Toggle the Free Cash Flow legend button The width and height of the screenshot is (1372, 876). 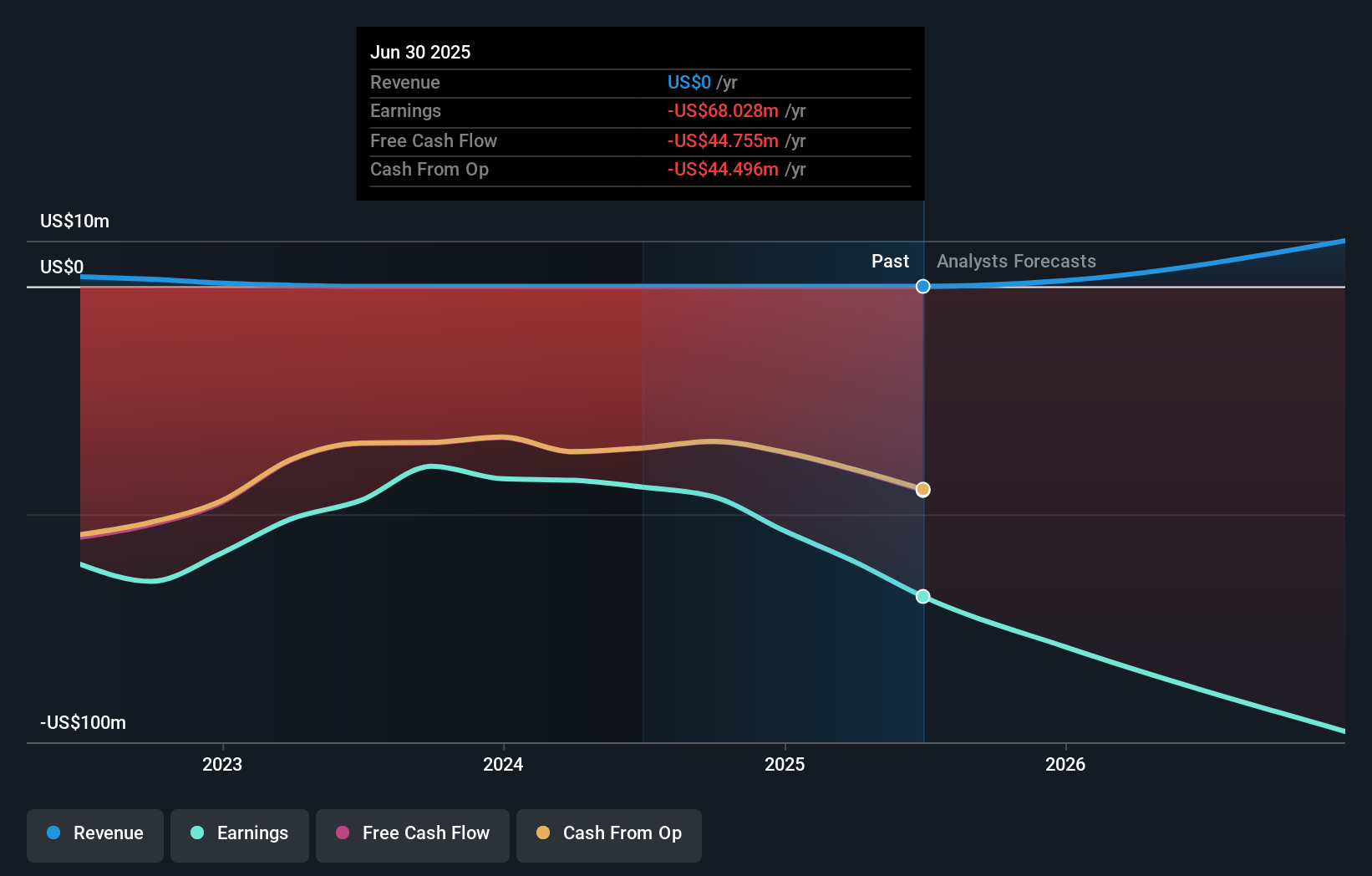click(x=413, y=835)
